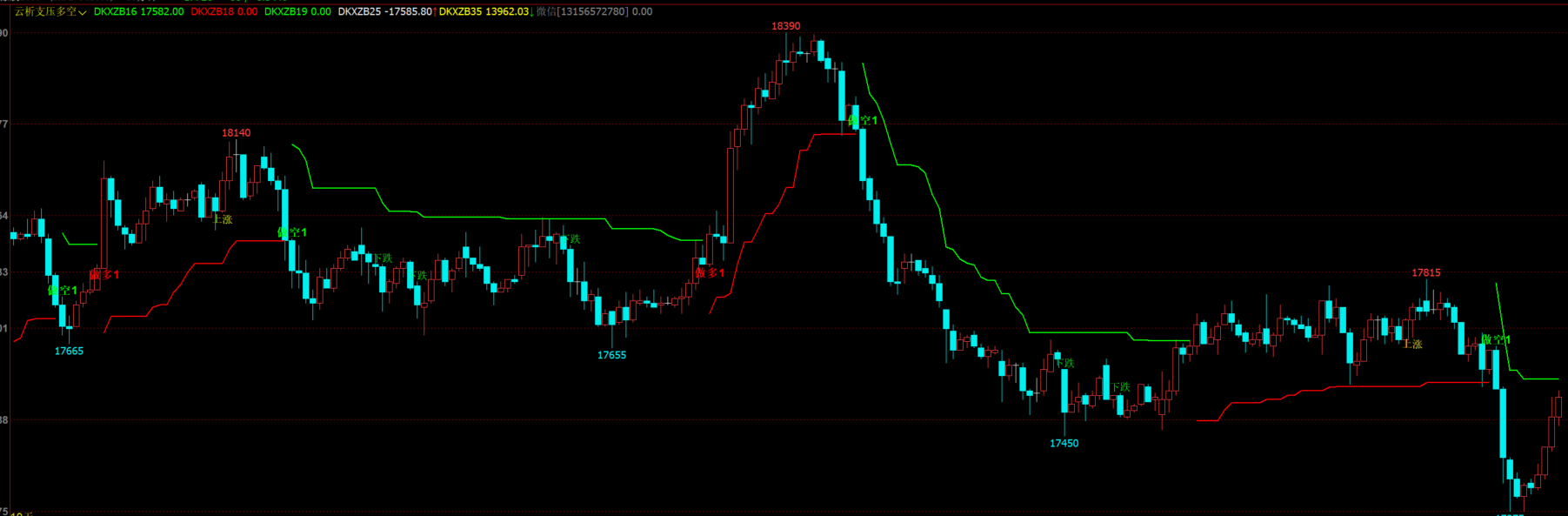The image size is (1568, 516).
Task: Click the 18140 high price label
Action: point(236,133)
